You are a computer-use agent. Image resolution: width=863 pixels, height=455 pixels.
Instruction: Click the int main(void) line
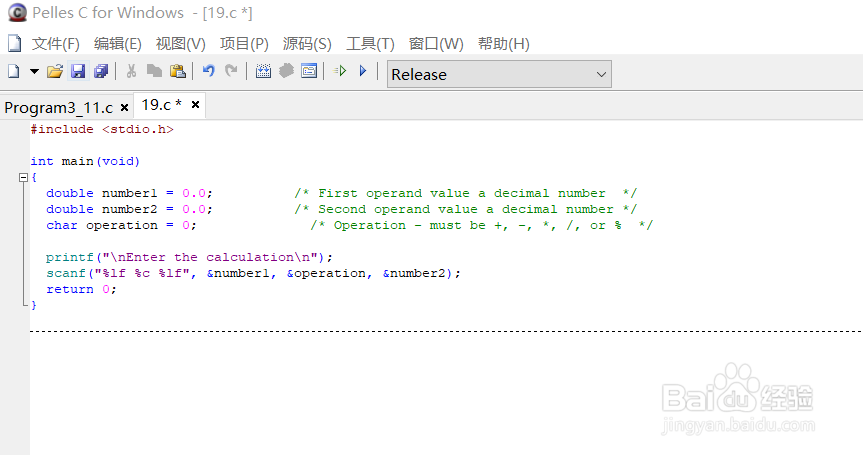[x=85, y=161]
